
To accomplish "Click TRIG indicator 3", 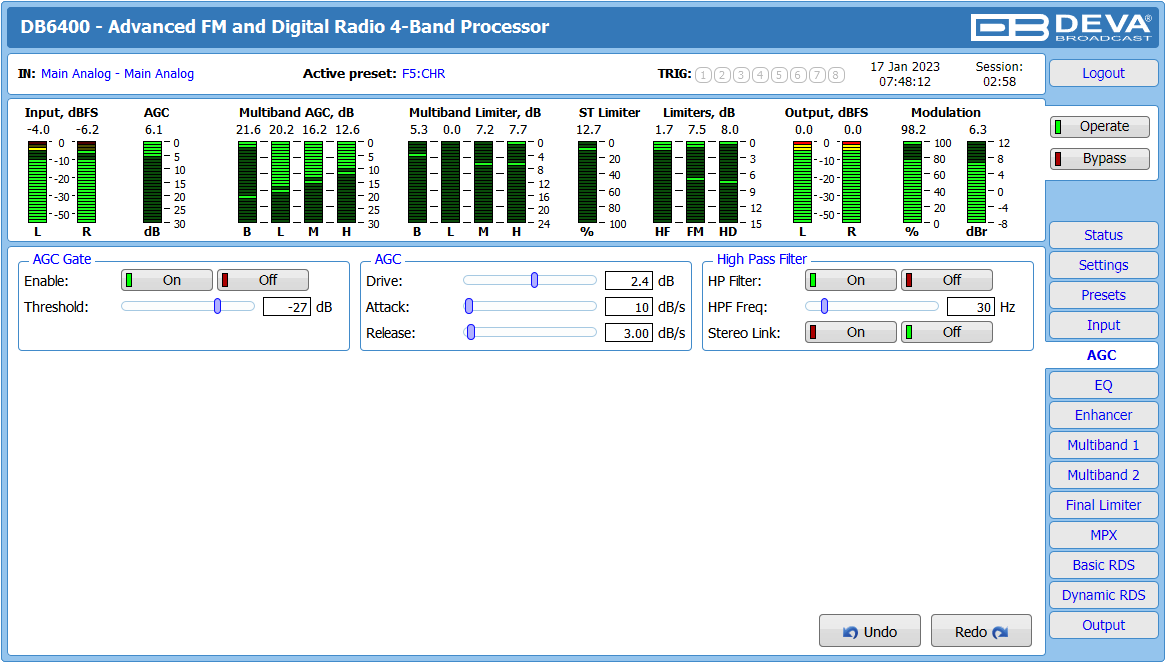I will pyautogui.click(x=741, y=74).
